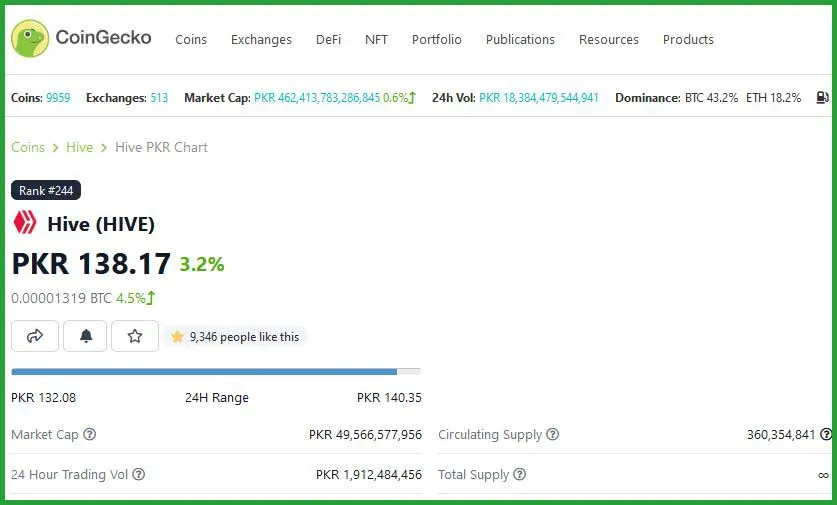Viewport: 837px width, 505px height.
Task: Open Circulating Supply help question icon
Action: 552,434
